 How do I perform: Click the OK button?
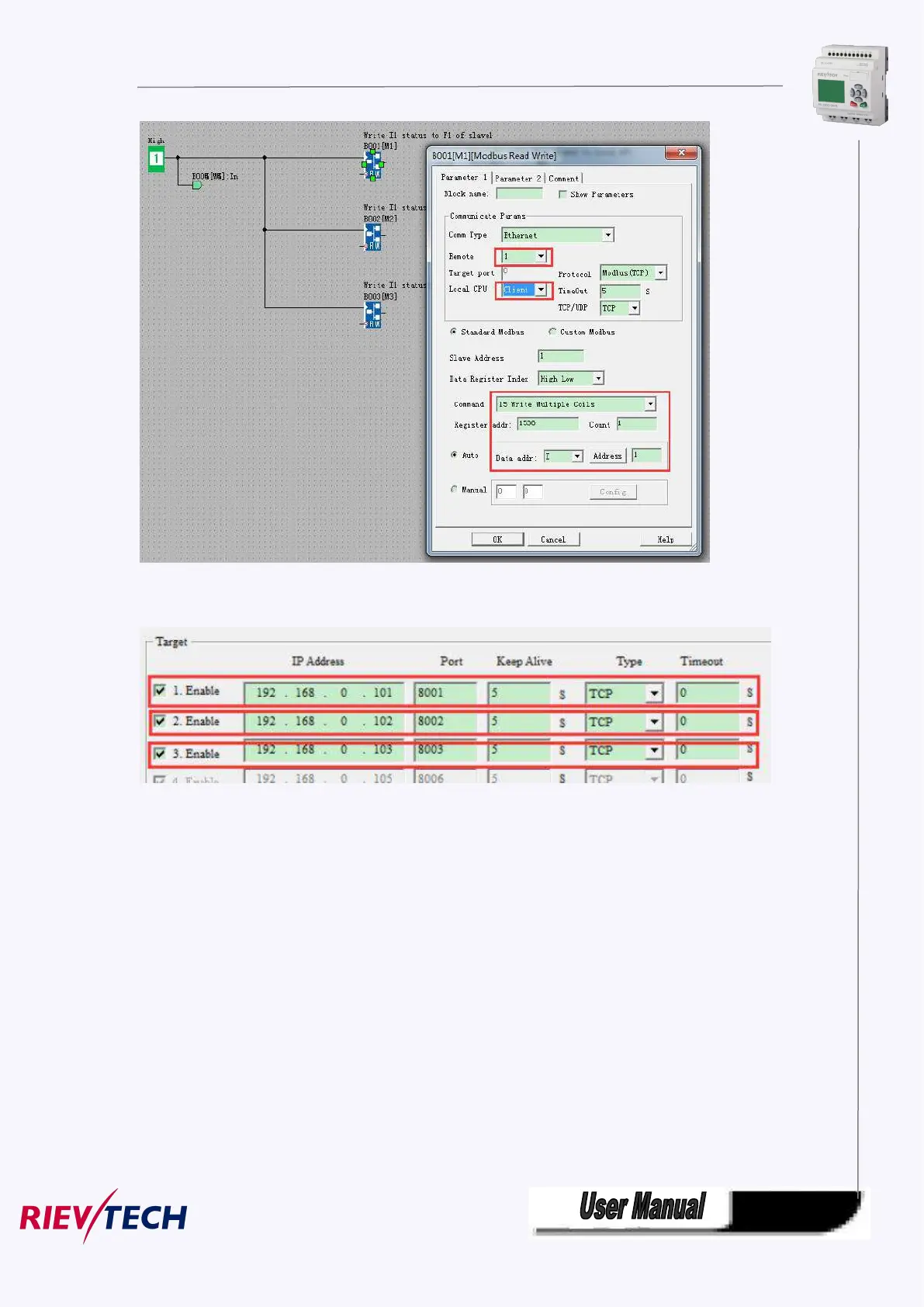(x=497, y=539)
